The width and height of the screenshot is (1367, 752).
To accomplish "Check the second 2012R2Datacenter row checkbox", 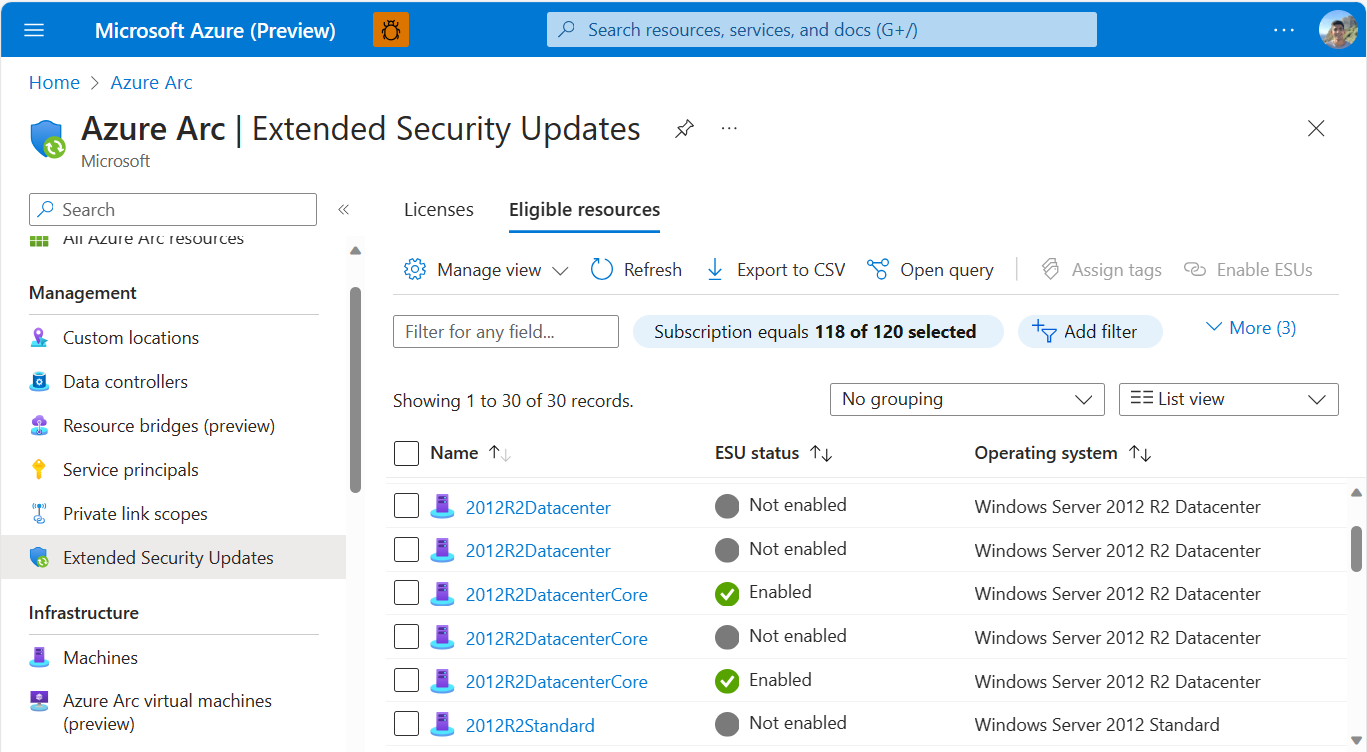I will pyautogui.click(x=406, y=550).
